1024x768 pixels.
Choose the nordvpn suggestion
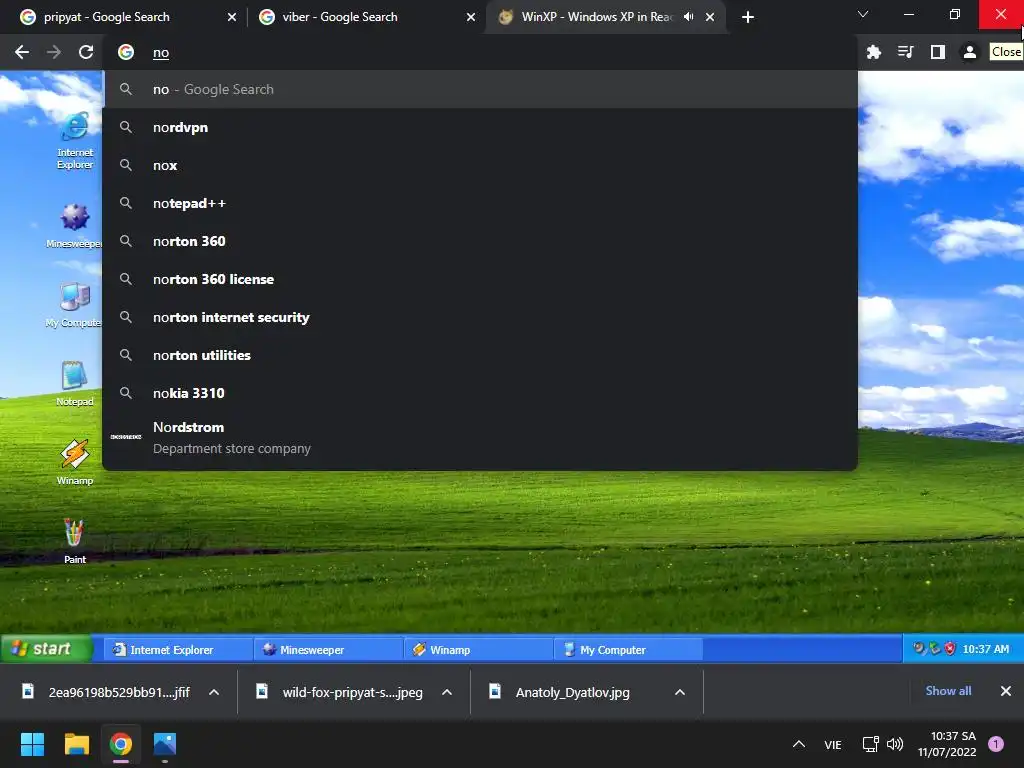tap(480, 127)
